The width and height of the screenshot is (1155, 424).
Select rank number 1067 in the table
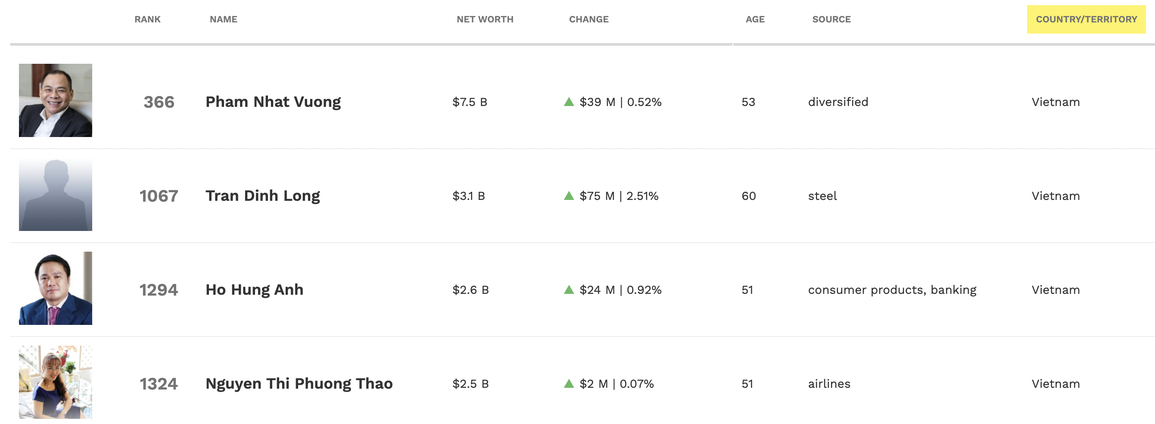click(159, 196)
